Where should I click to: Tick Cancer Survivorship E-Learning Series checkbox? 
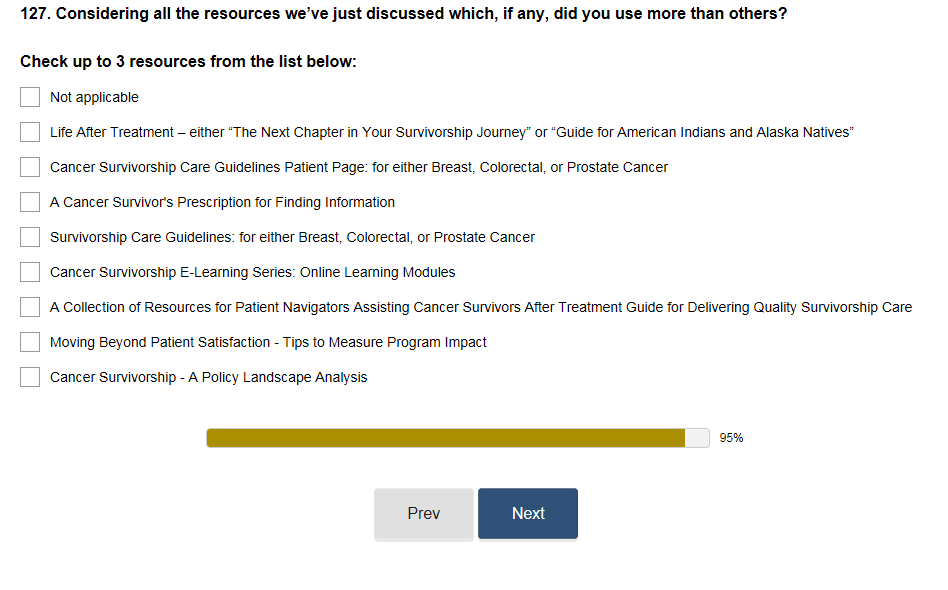point(30,272)
